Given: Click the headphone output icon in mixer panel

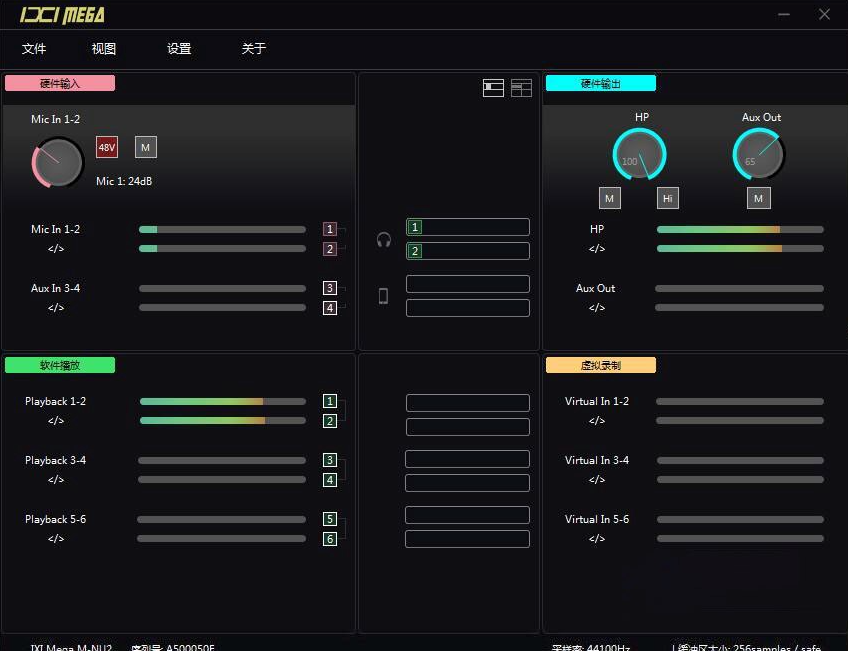Looking at the screenshot, I should pos(383,239).
